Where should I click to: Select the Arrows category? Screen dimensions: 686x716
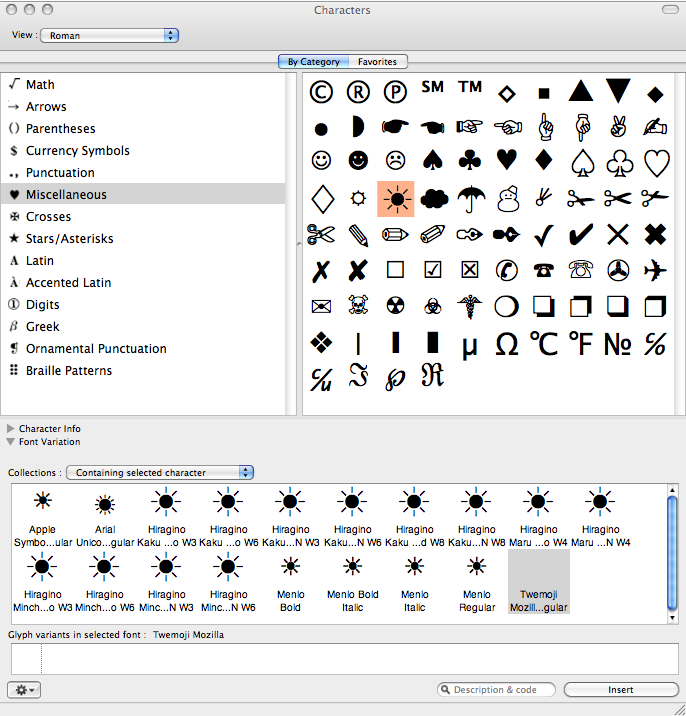pyautogui.click(x=143, y=106)
